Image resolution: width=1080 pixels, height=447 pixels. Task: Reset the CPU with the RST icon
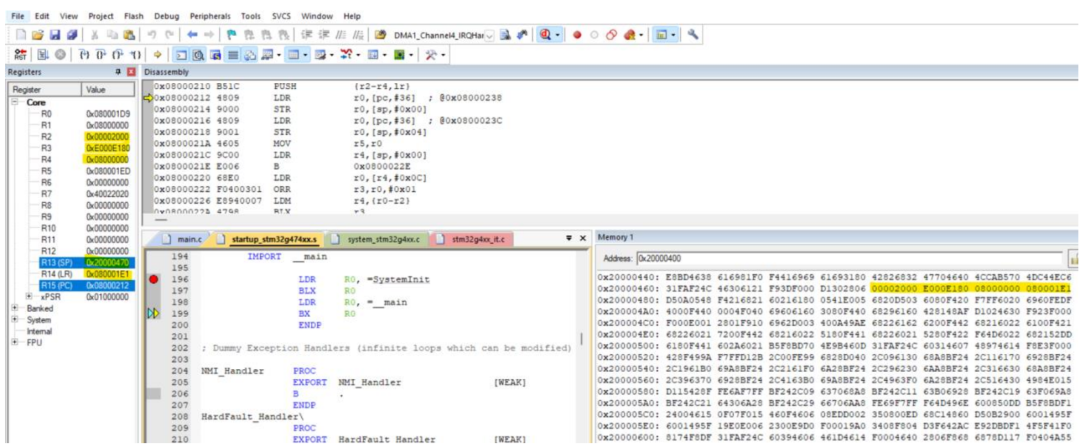[21, 54]
